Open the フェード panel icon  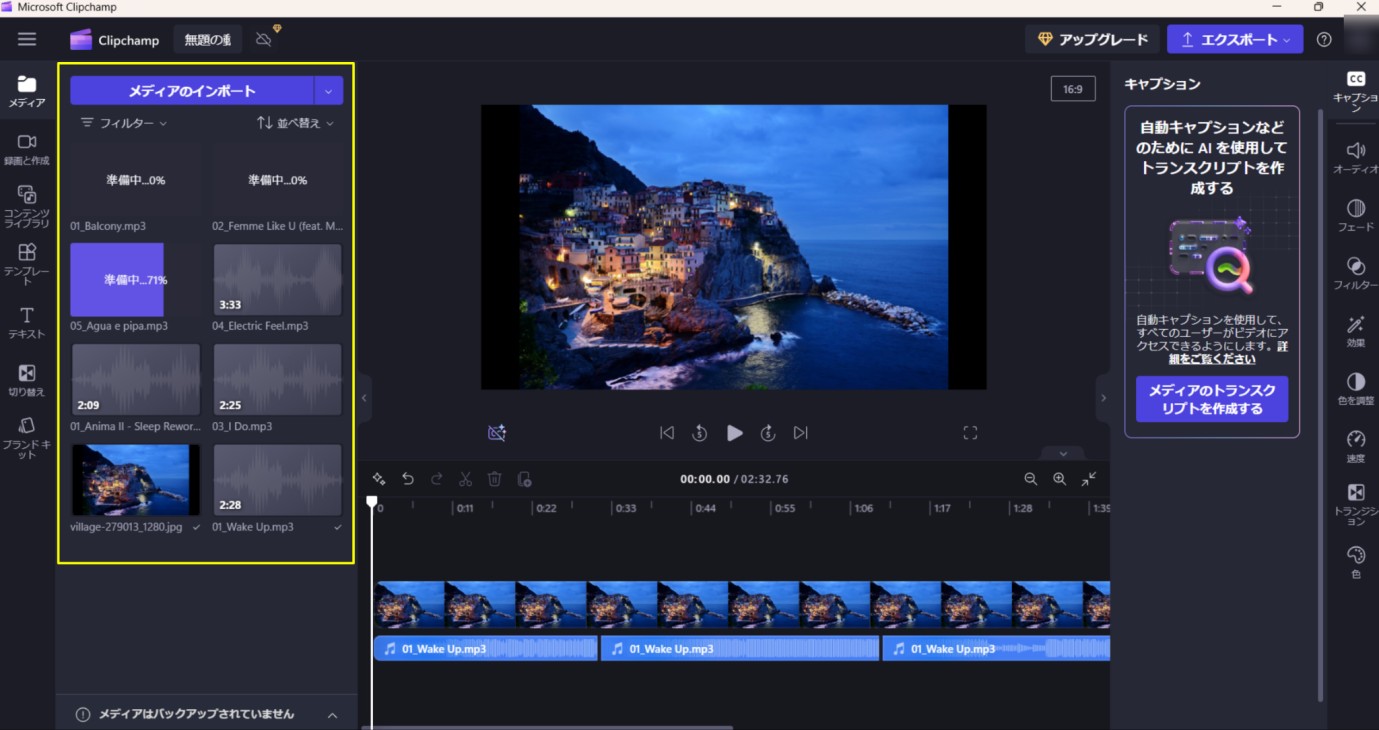coord(1356,216)
